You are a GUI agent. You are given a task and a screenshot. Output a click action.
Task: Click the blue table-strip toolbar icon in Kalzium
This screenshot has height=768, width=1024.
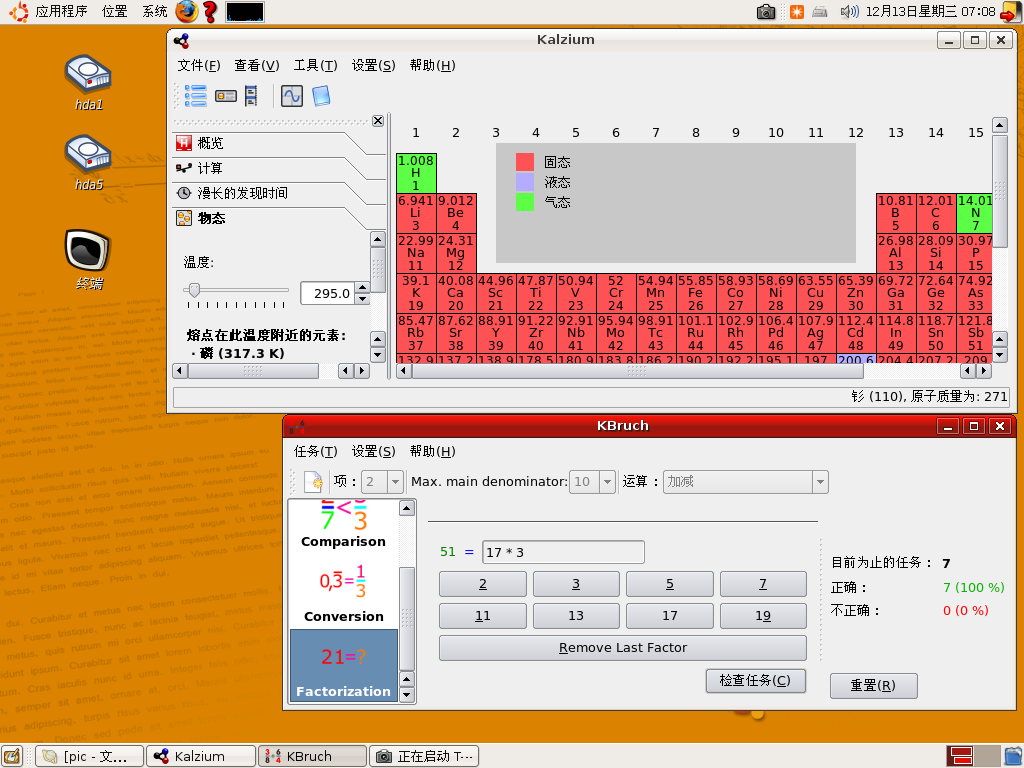[x=251, y=96]
